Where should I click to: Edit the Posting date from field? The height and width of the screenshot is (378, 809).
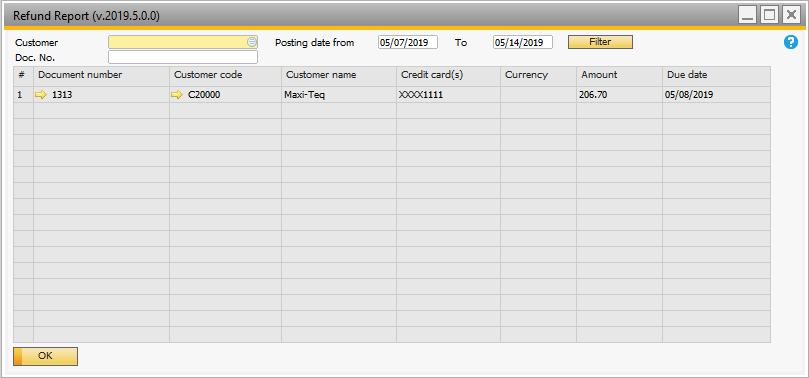pyautogui.click(x=408, y=42)
